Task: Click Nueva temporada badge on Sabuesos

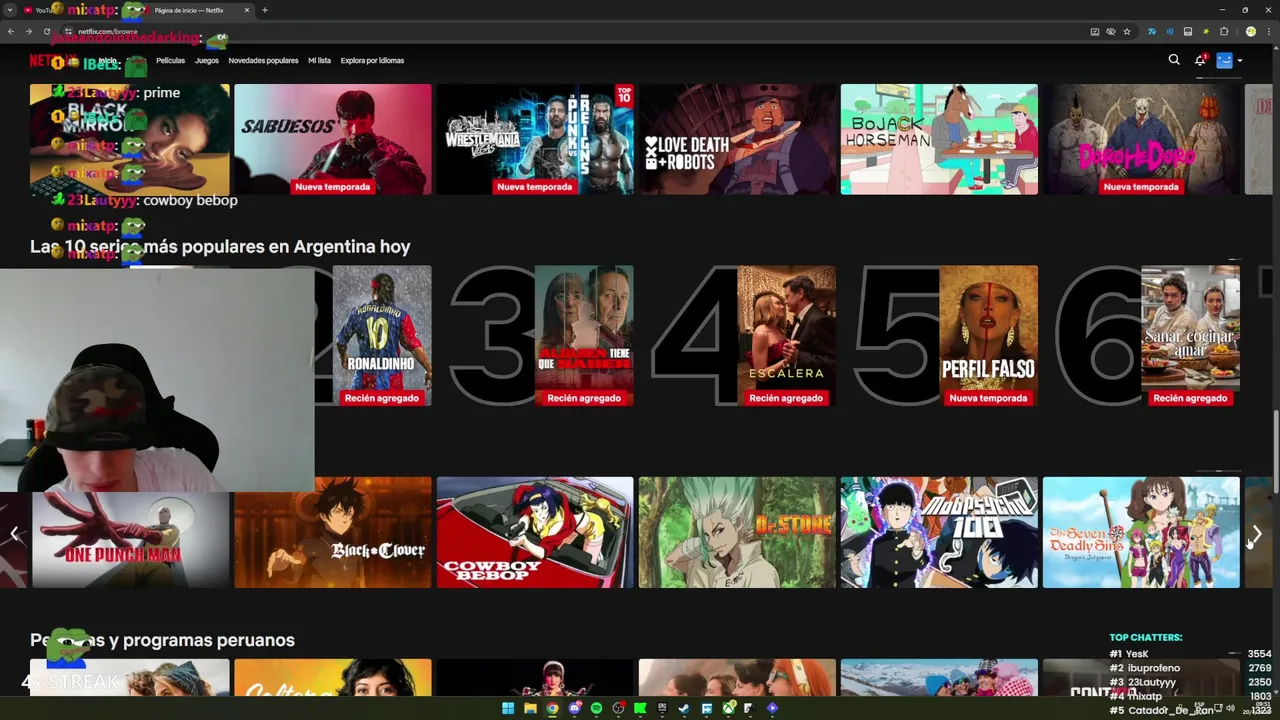Action: click(332, 186)
